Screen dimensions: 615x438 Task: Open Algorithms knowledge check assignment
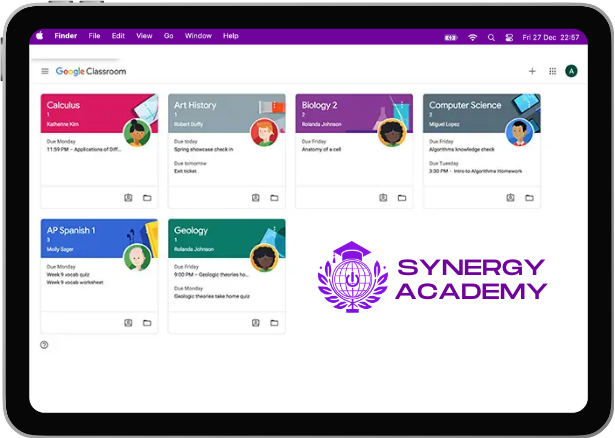click(x=462, y=149)
